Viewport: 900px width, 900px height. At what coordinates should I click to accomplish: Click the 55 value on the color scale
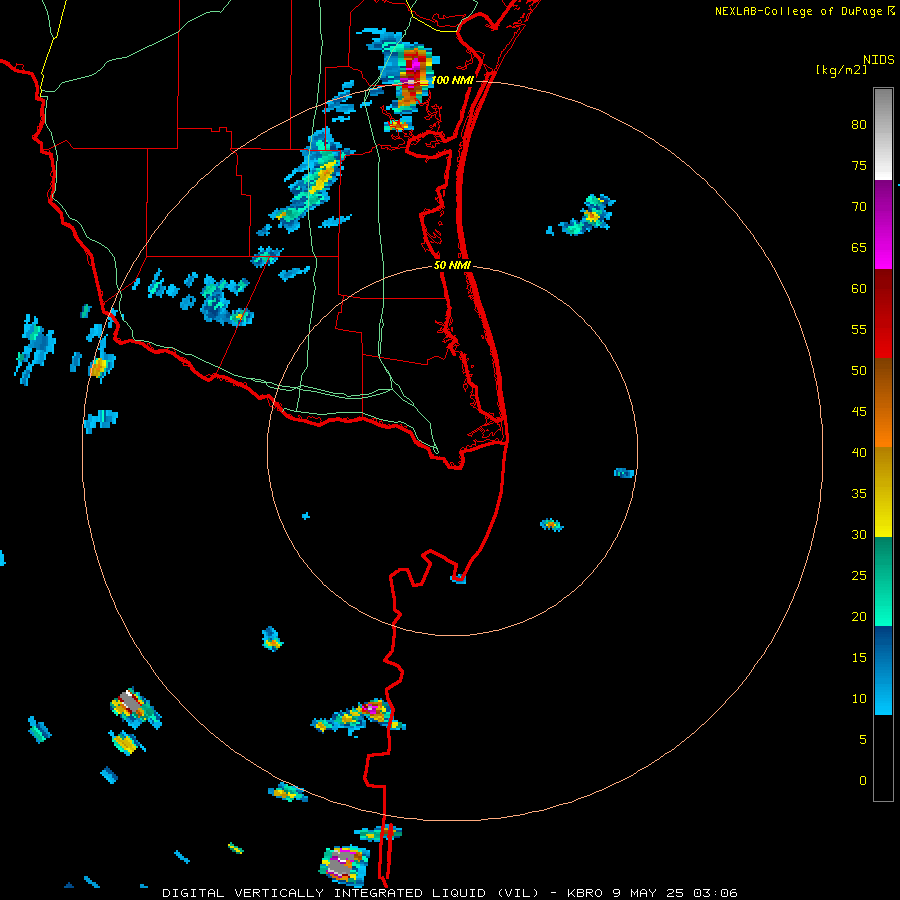coord(859,329)
